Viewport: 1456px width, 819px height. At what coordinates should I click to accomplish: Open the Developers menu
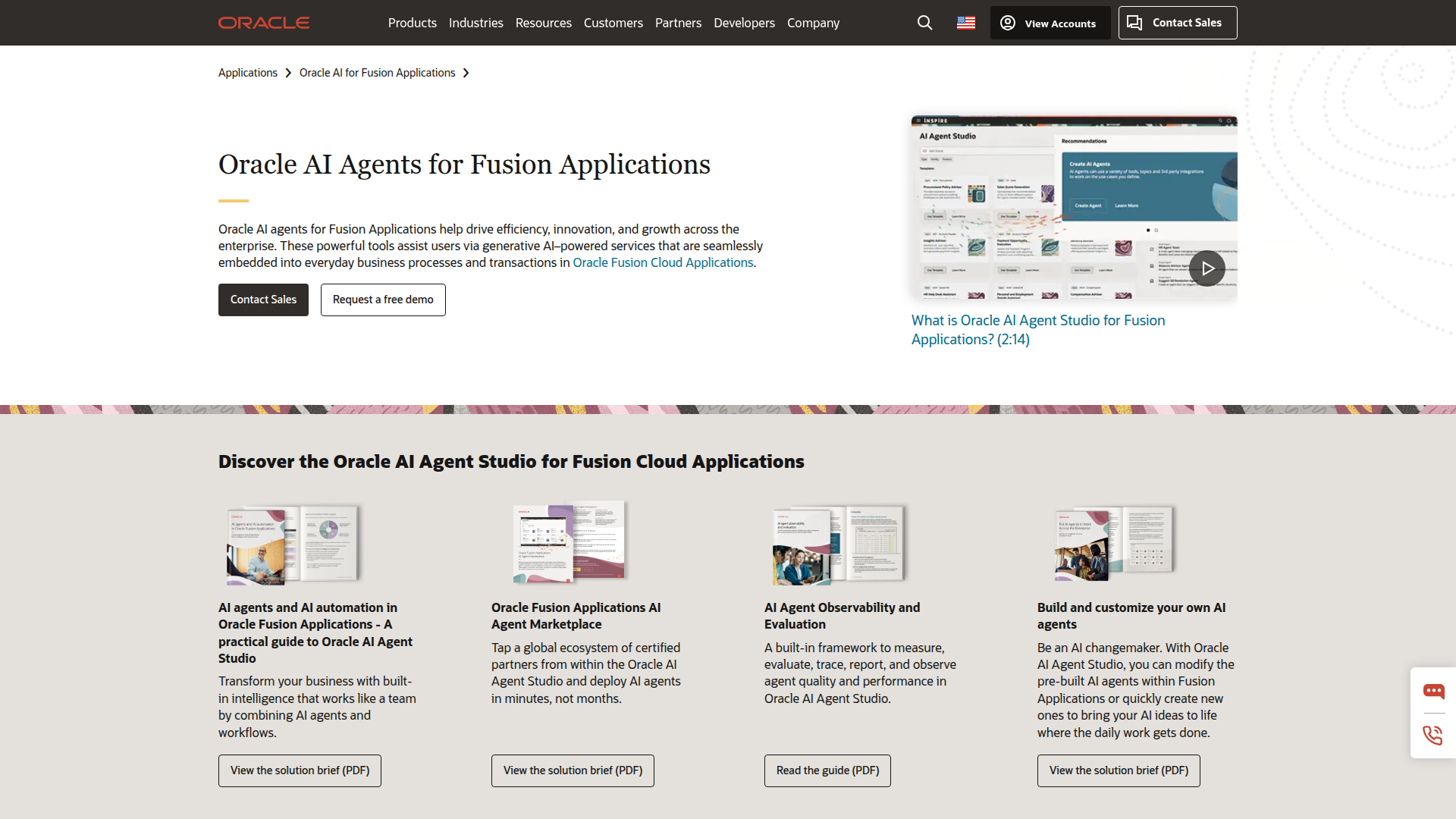[744, 23]
